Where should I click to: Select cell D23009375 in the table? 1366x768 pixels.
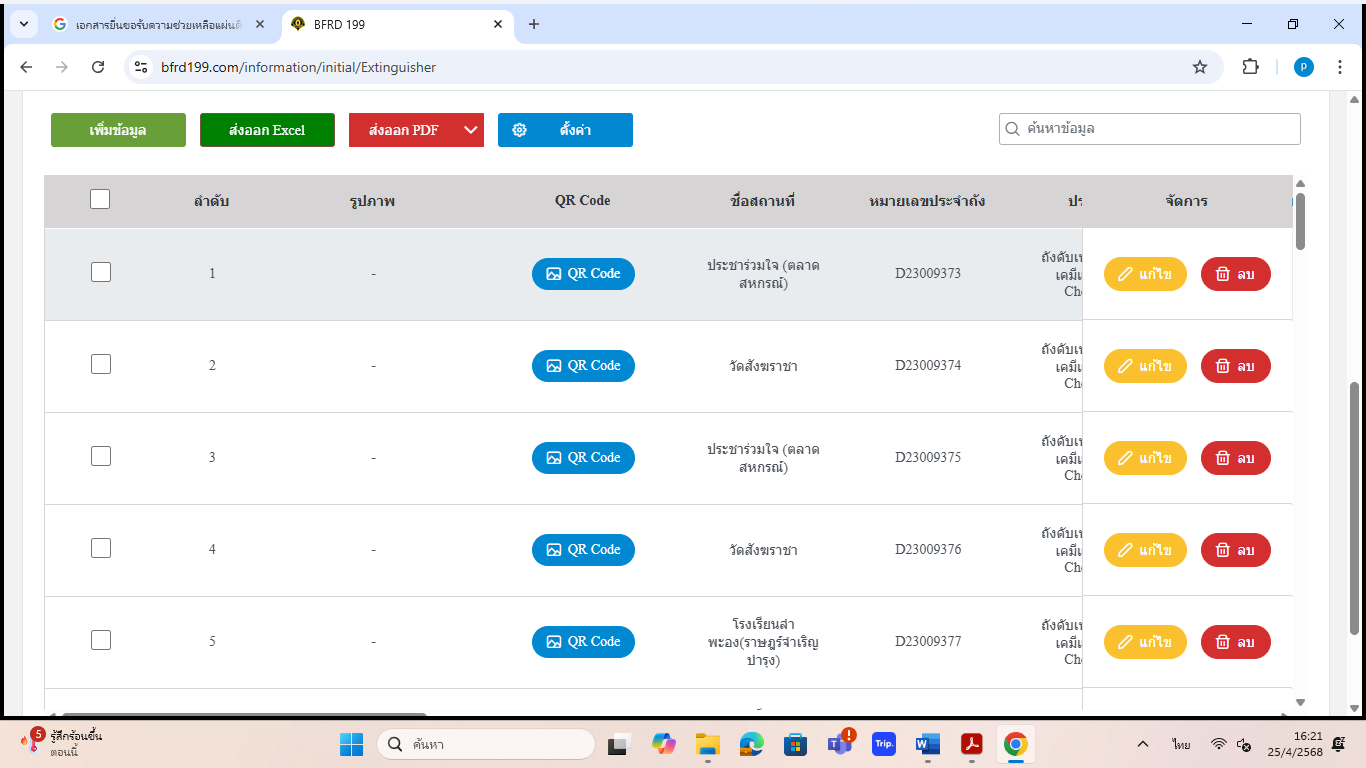[928, 458]
